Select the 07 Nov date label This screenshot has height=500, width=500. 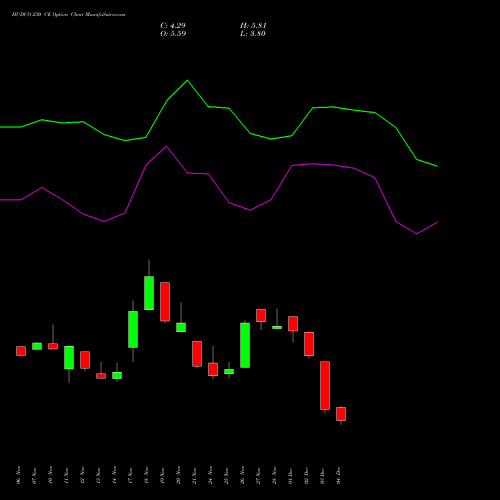click(x=34, y=475)
